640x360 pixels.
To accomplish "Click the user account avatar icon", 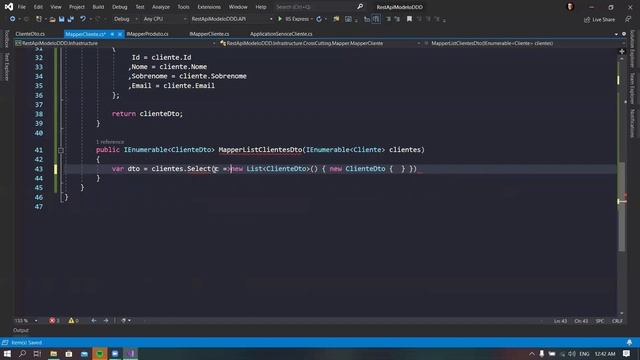I will click(x=570, y=7).
